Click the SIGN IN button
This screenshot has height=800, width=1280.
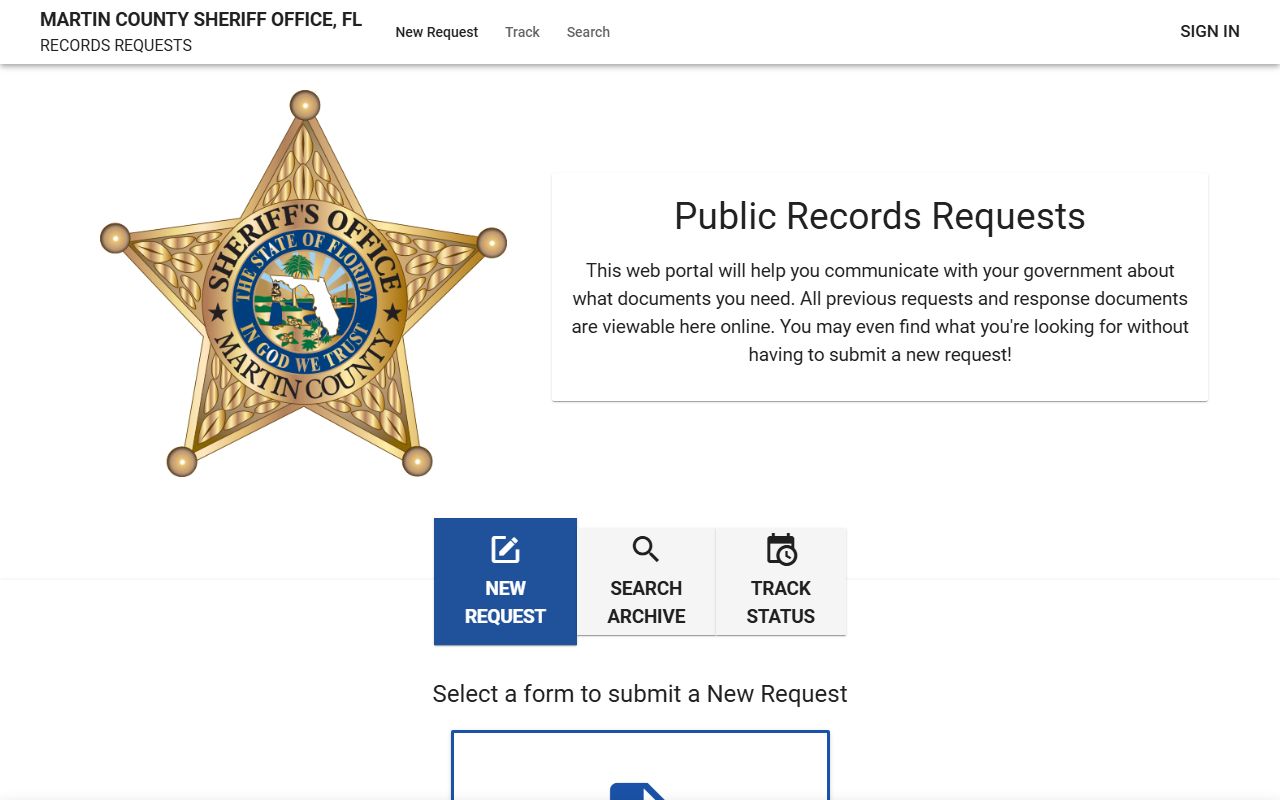tap(1209, 31)
